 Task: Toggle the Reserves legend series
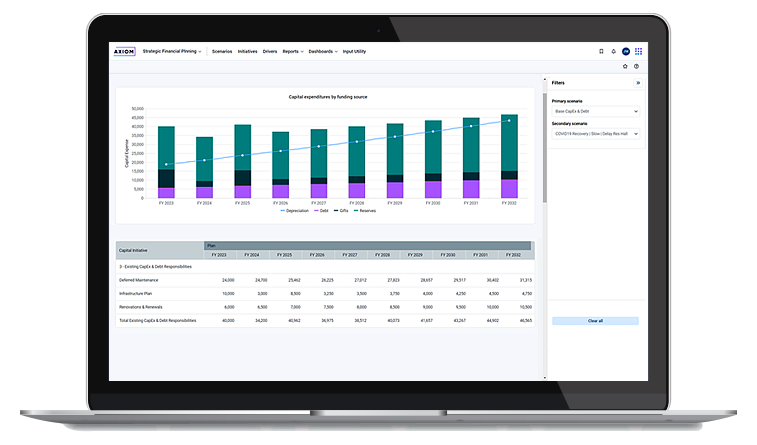click(x=363, y=211)
